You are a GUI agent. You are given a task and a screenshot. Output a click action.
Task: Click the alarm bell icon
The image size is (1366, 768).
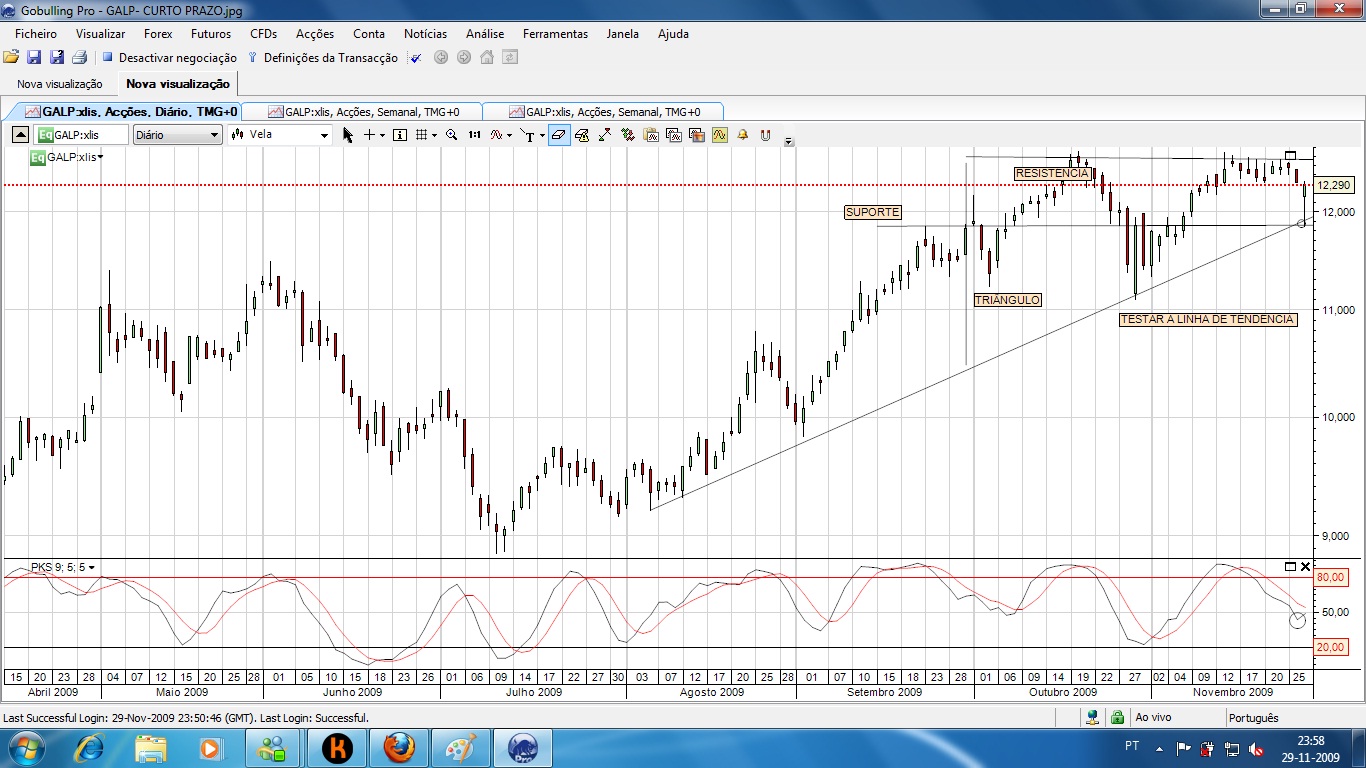coord(743,135)
